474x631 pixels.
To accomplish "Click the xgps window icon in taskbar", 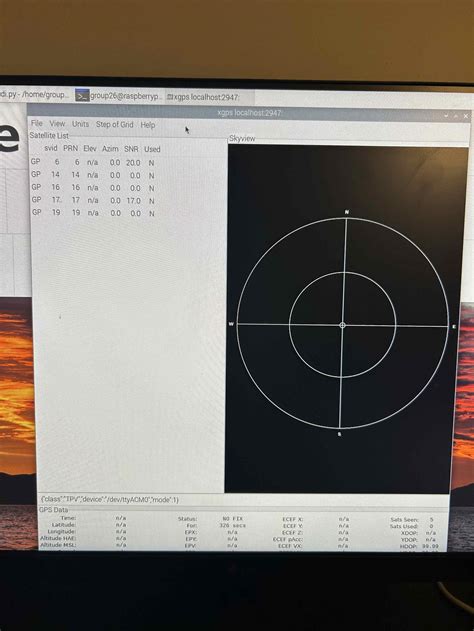I will coord(170,97).
